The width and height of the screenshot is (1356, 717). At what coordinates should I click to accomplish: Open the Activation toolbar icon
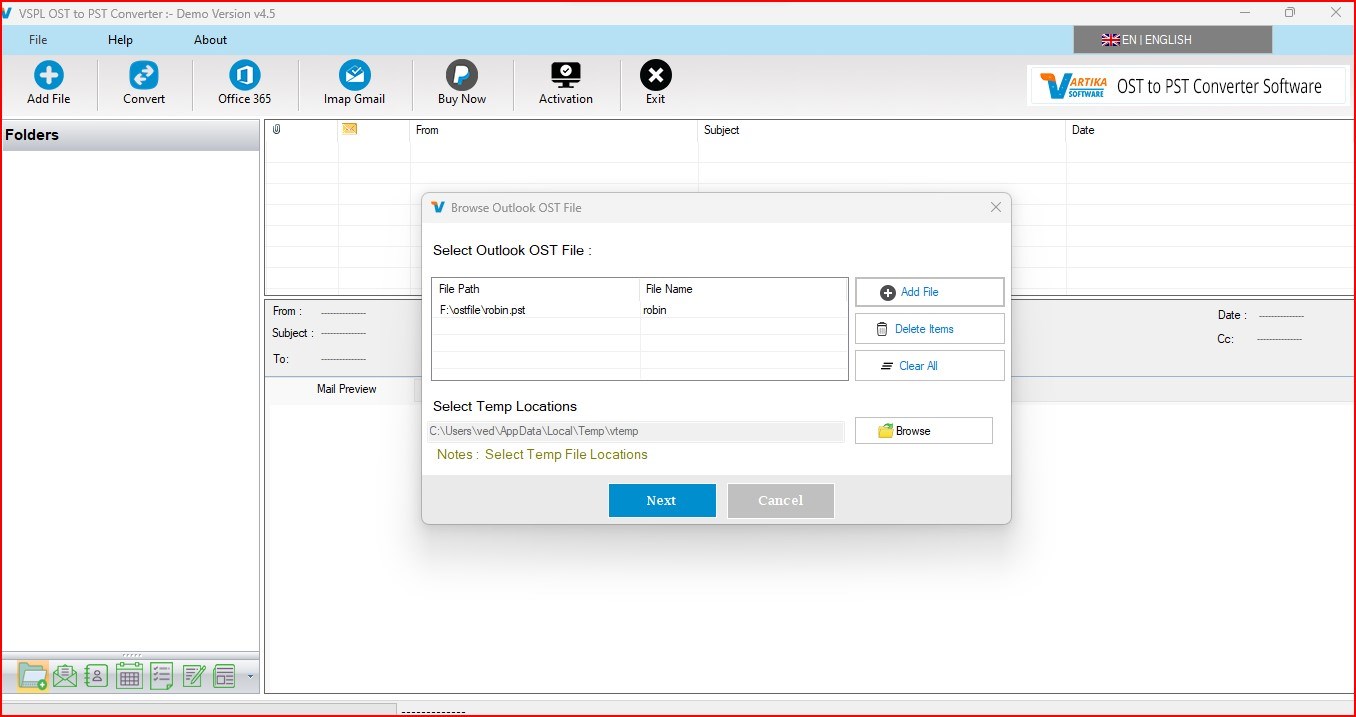(566, 83)
